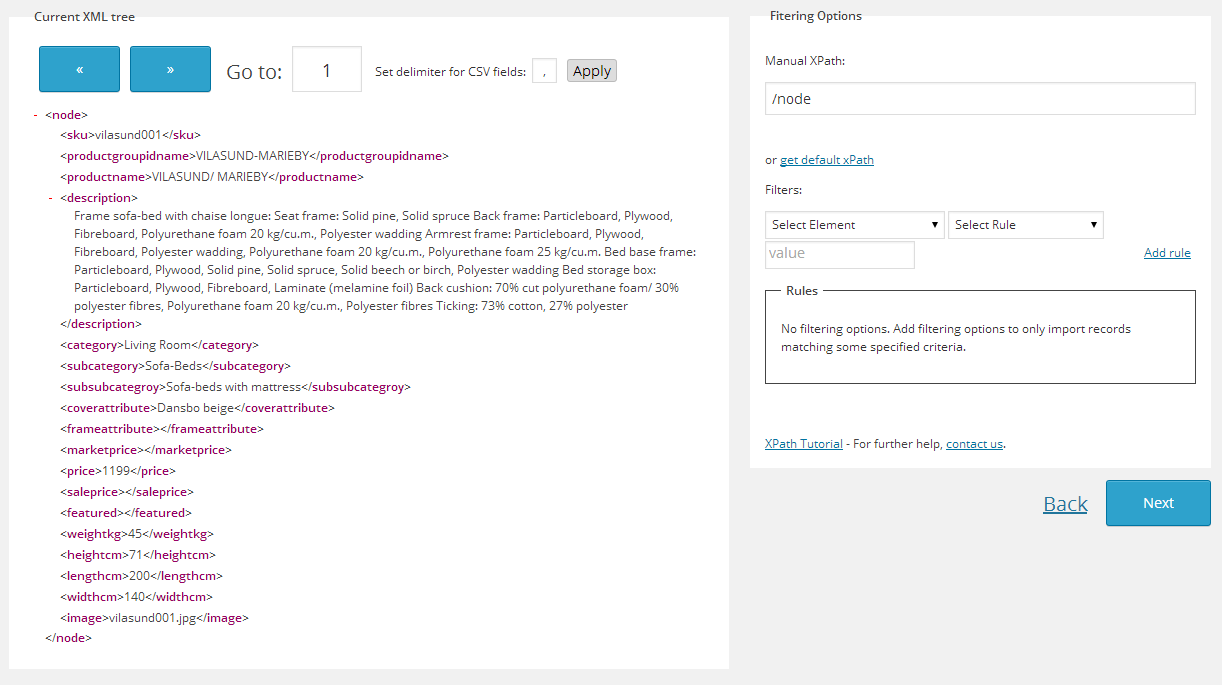Focus the Manual XPath text field
This screenshot has height=685, width=1222.
pyautogui.click(x=979, y=99)
